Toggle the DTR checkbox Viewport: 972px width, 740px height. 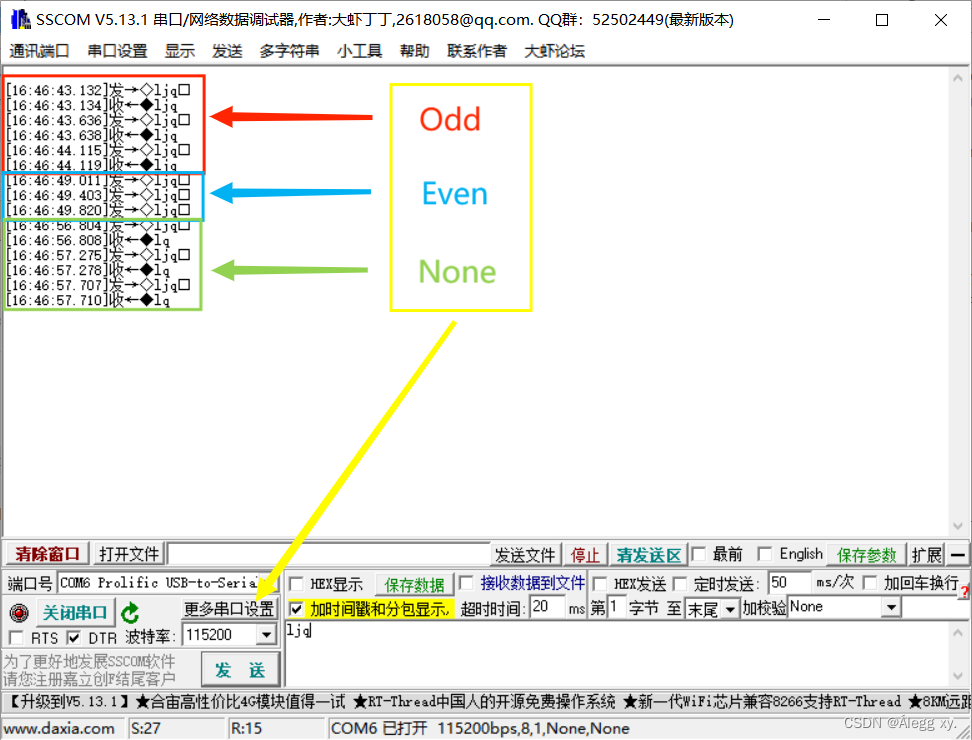[x=74, y=637]
